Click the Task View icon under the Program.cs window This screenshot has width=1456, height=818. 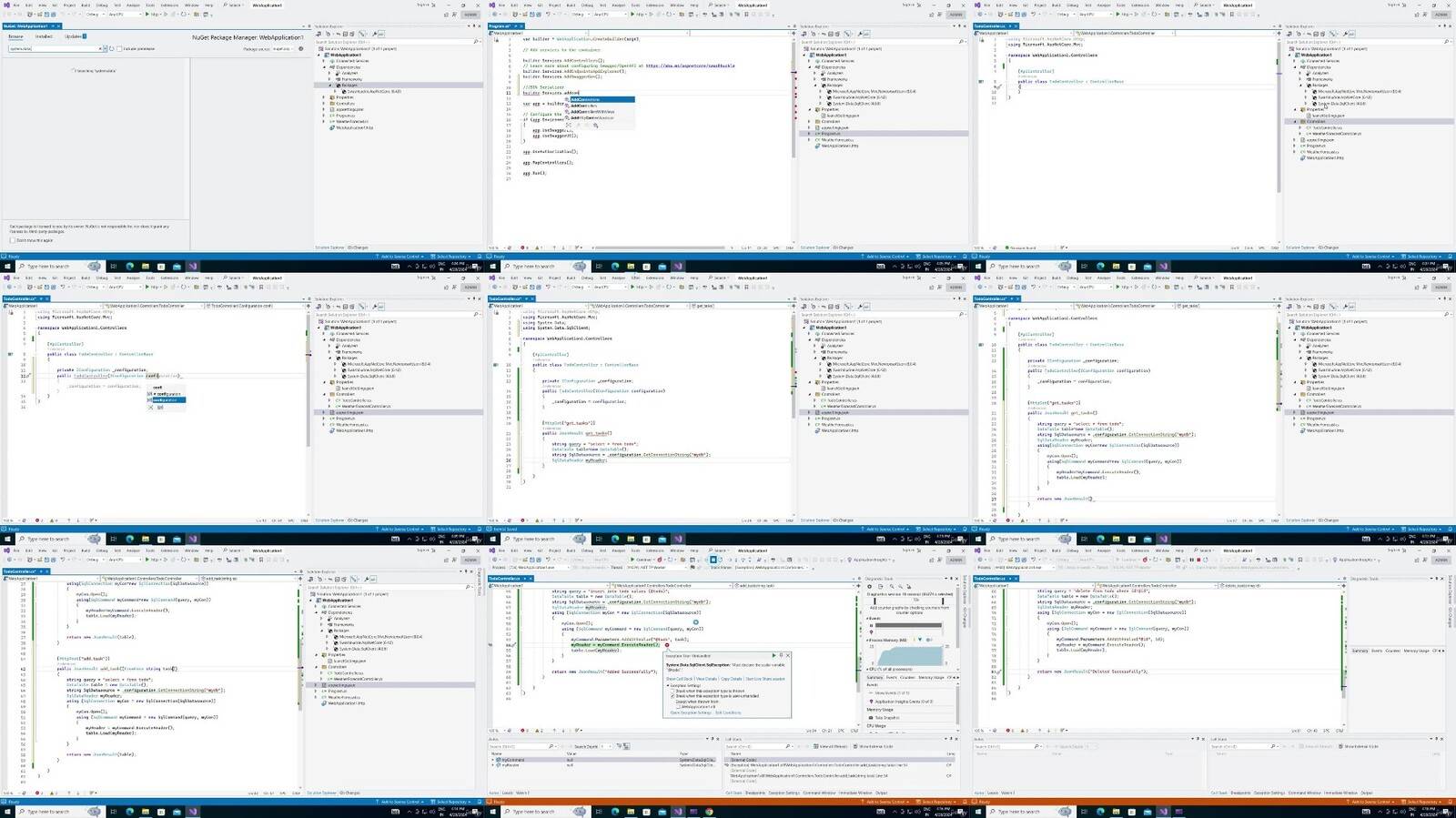(599, 267)
